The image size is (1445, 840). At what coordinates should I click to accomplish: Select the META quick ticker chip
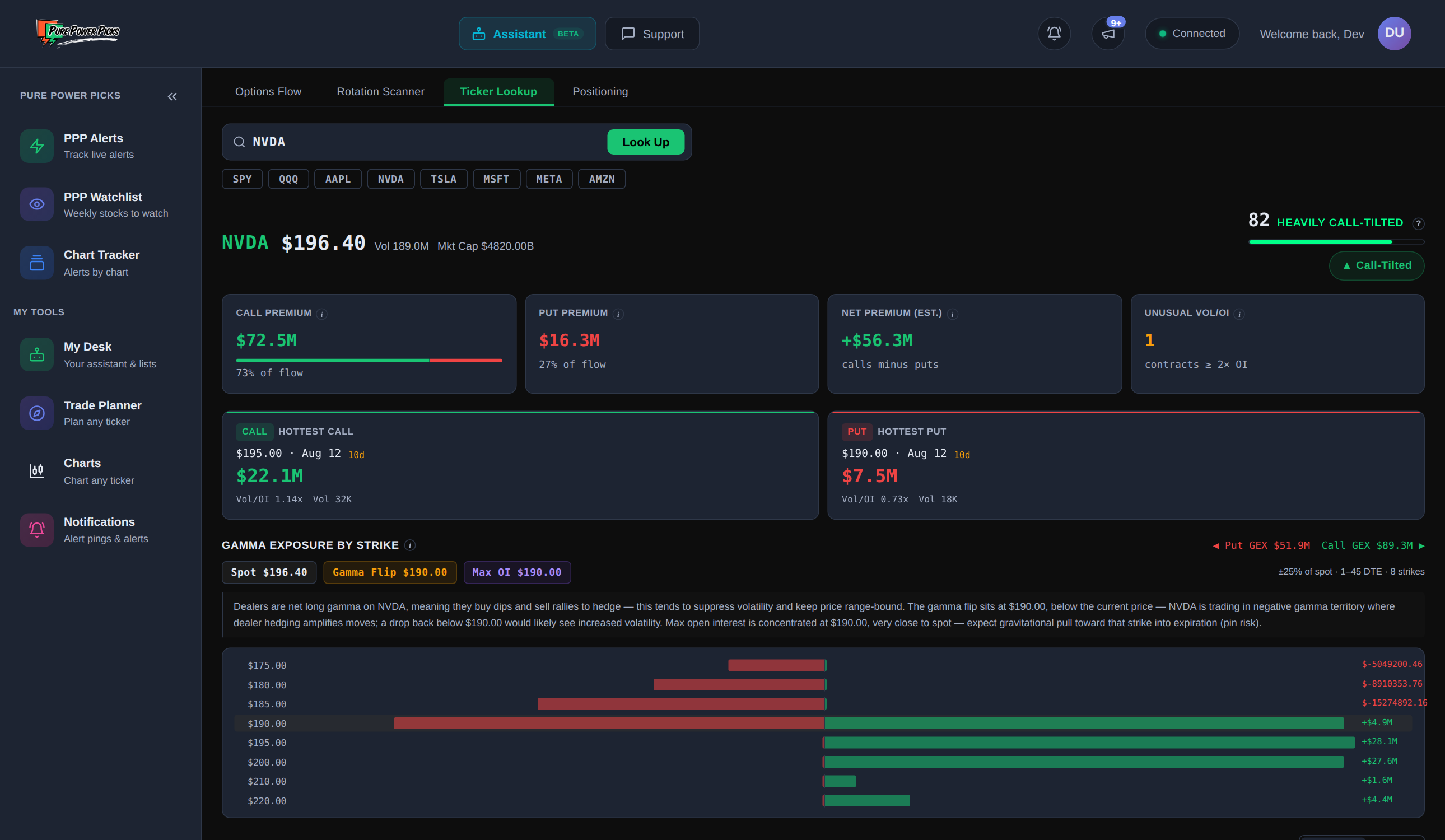coord(549,179)
